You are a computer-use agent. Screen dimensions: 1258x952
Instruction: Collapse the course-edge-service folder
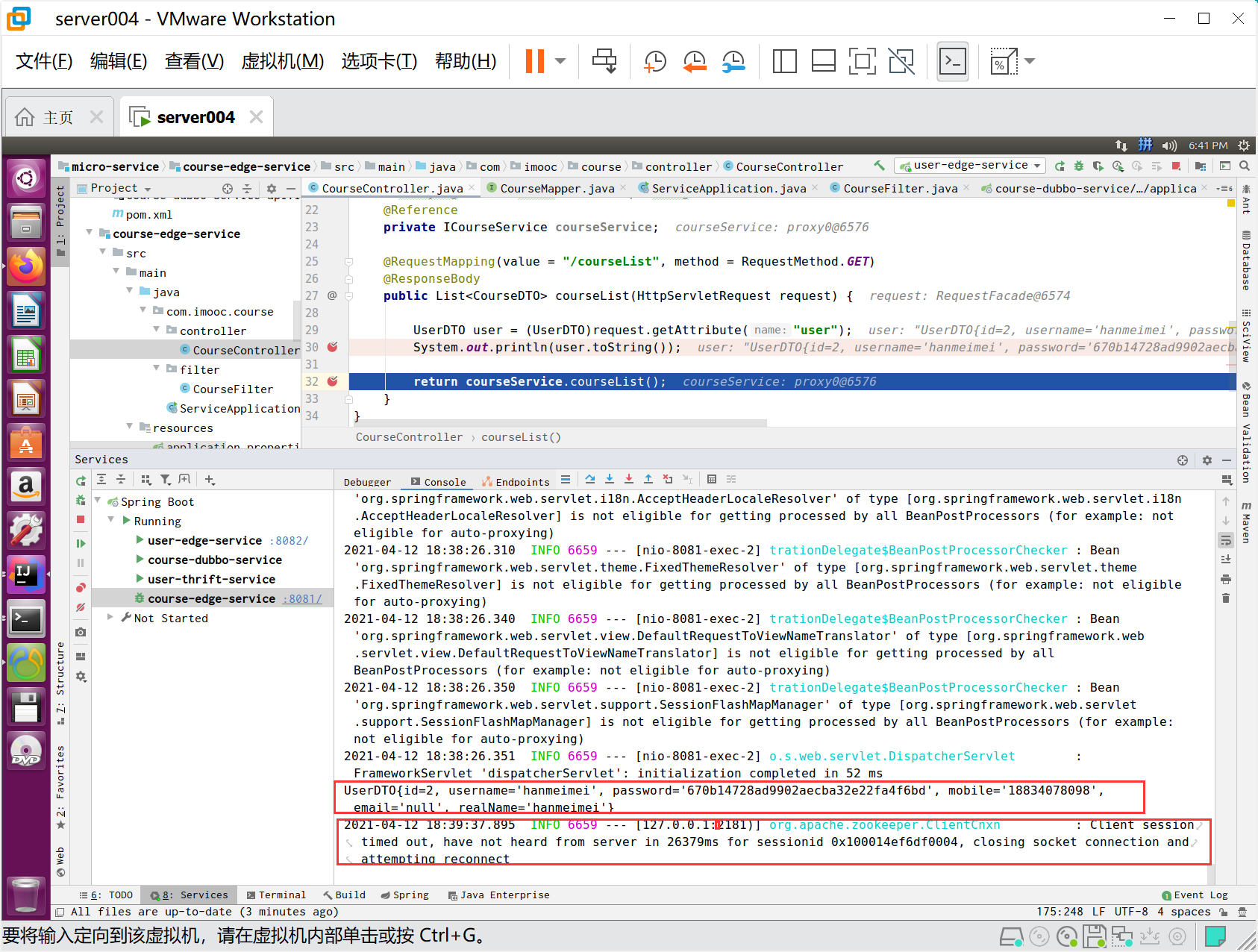90,233
